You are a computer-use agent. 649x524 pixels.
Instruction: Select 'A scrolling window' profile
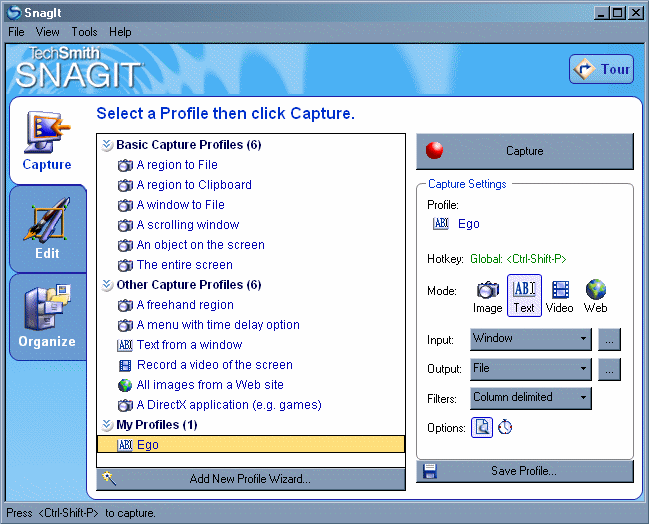[188, 225]
